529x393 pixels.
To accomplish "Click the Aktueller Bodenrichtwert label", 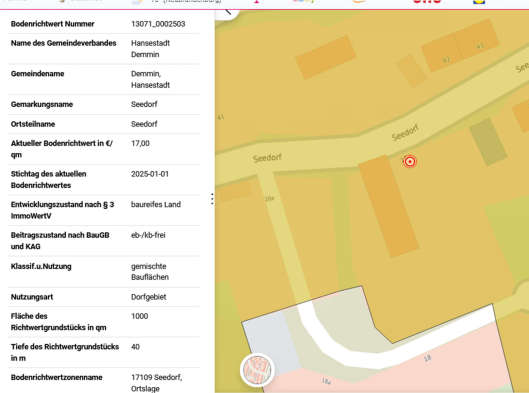I will (x=62, y=149).
